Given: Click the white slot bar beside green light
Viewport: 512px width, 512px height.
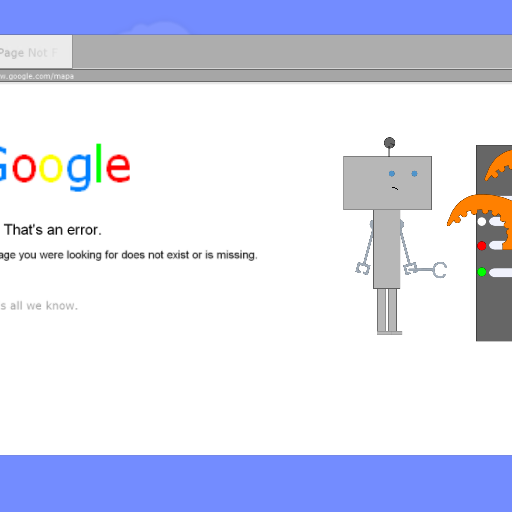Looking at the screenshot, I should [x=500, y=272].
